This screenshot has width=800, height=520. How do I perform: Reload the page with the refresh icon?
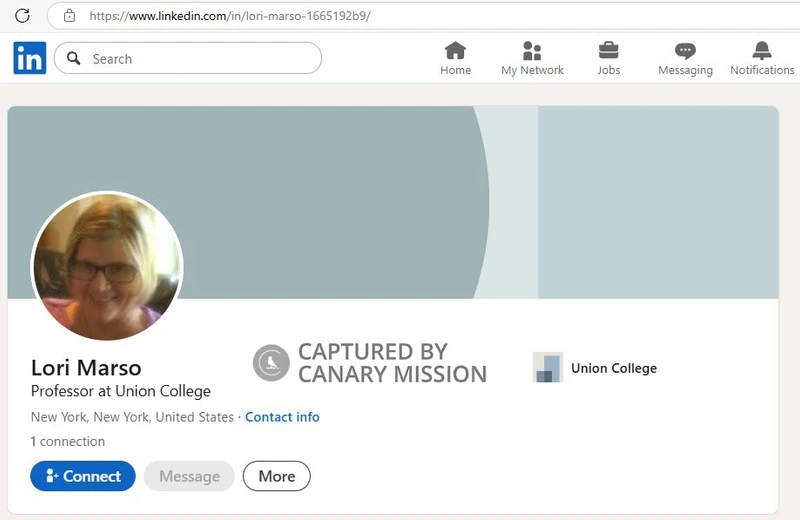(x=22, y=16)
